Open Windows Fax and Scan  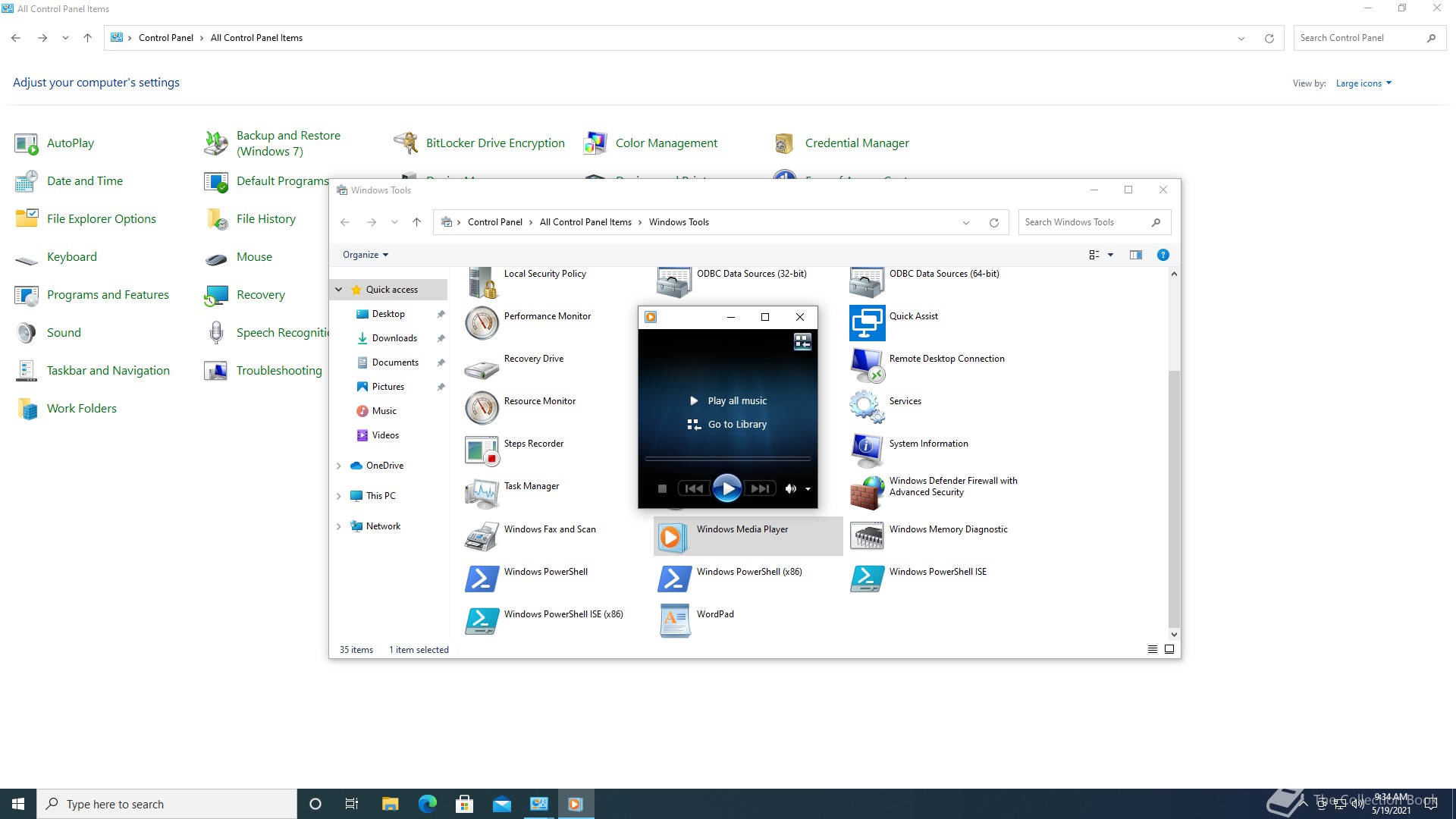(531, 536)
